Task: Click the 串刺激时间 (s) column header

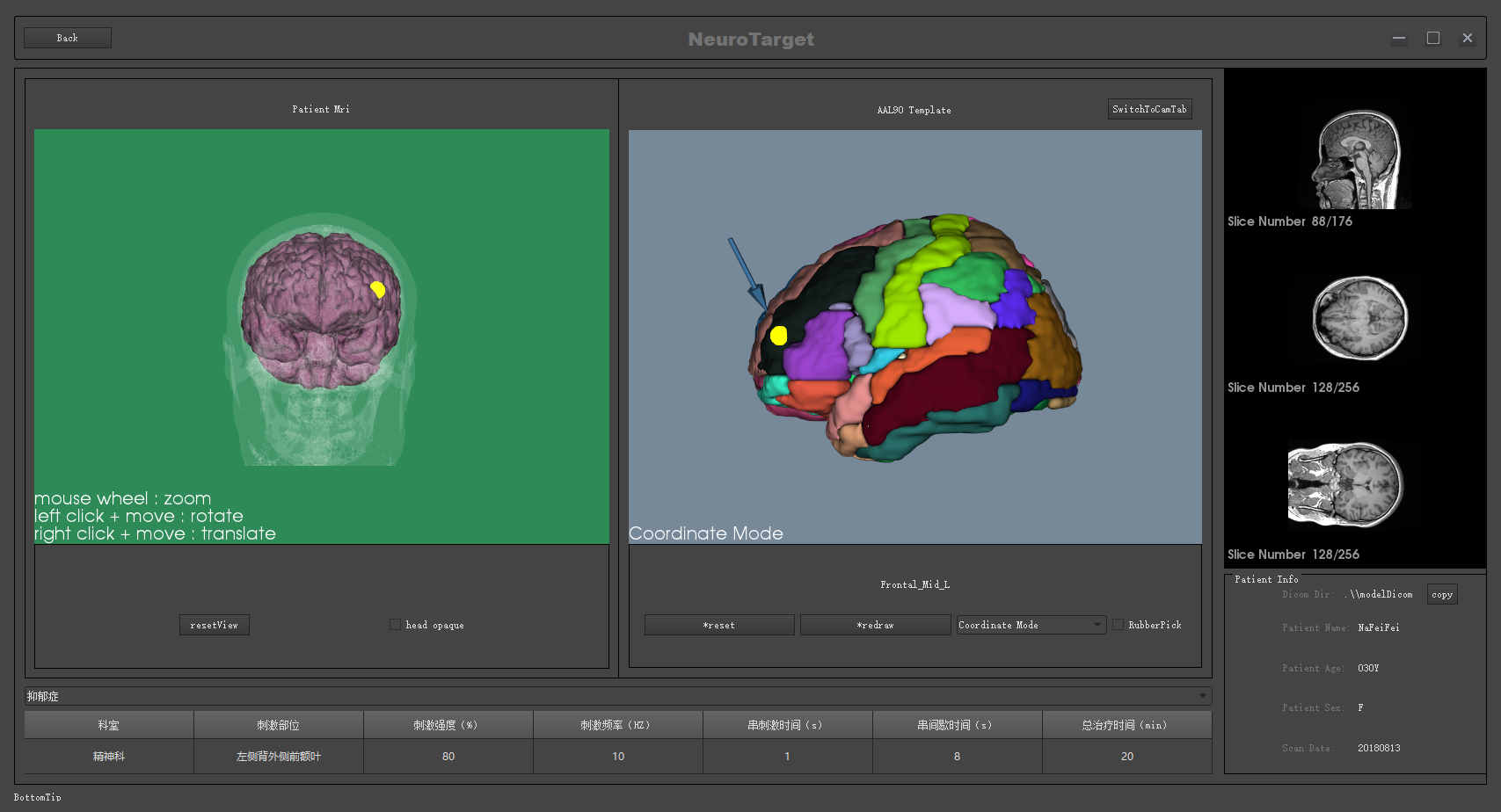Action: coord(788,725)
